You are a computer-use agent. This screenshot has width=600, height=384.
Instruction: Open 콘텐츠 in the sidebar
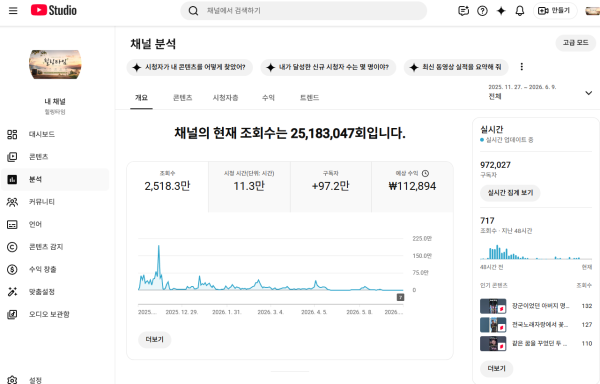tap(55, 157)
